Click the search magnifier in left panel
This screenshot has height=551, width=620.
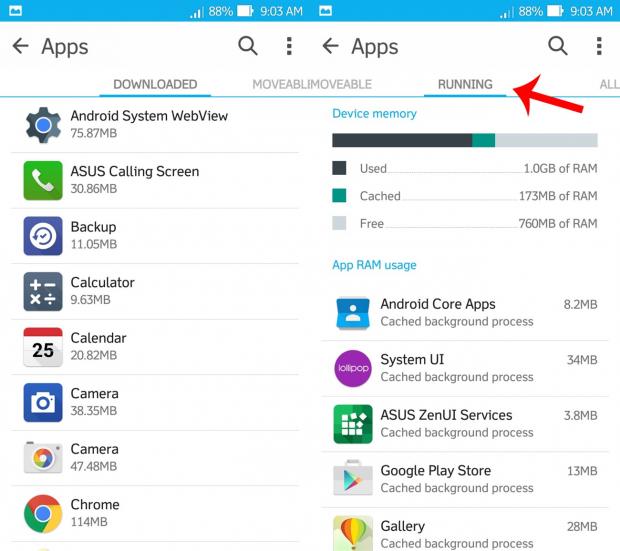coord(248,46)
